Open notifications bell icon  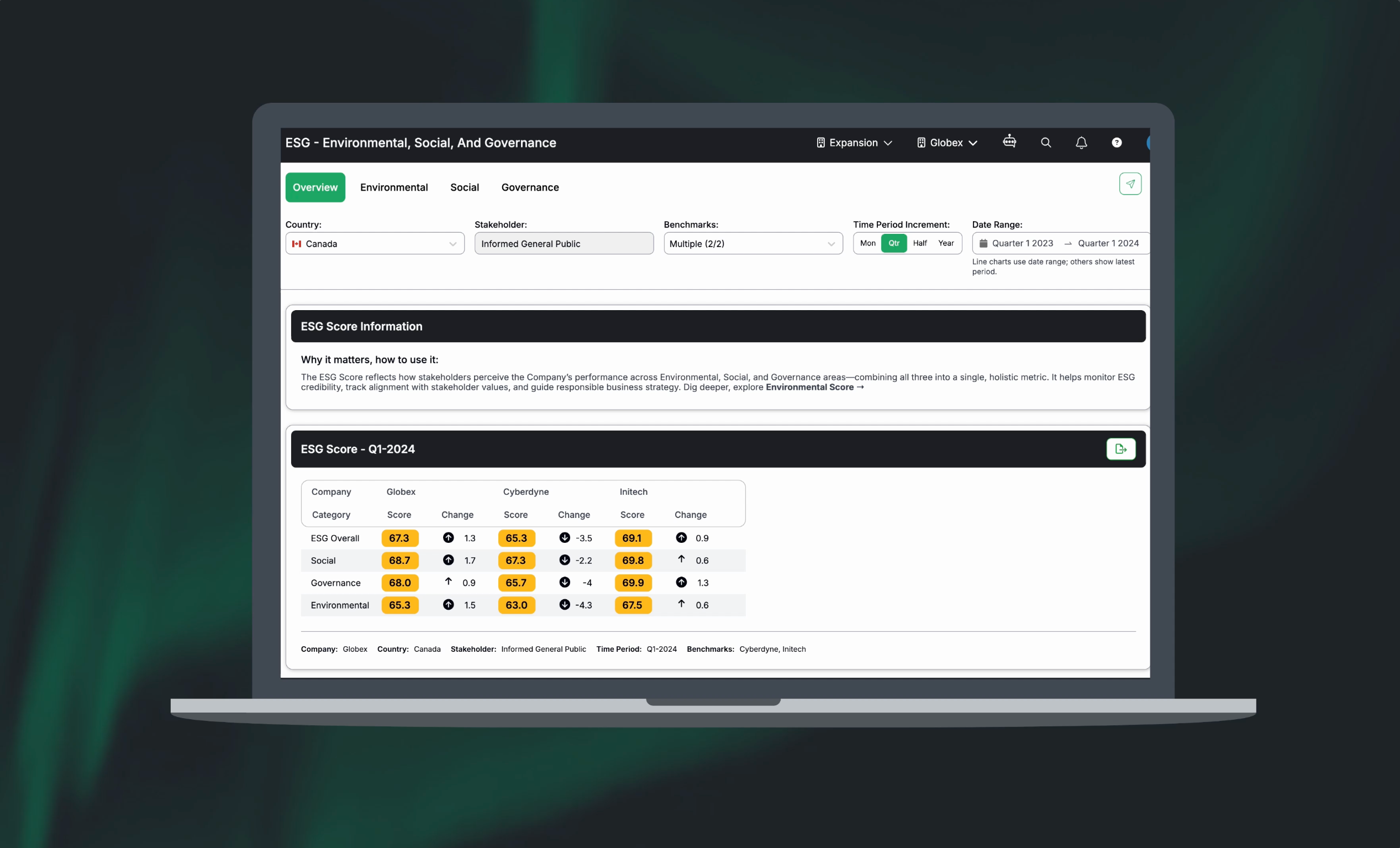(1081, 143)
